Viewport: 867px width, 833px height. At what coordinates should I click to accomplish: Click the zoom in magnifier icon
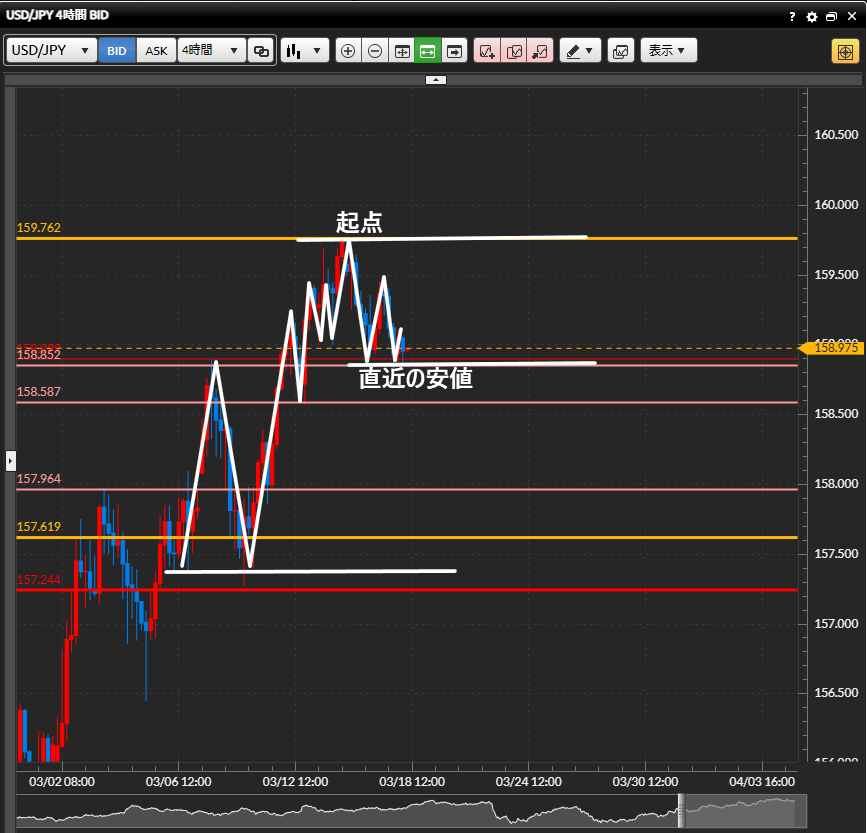click(348, 51)
